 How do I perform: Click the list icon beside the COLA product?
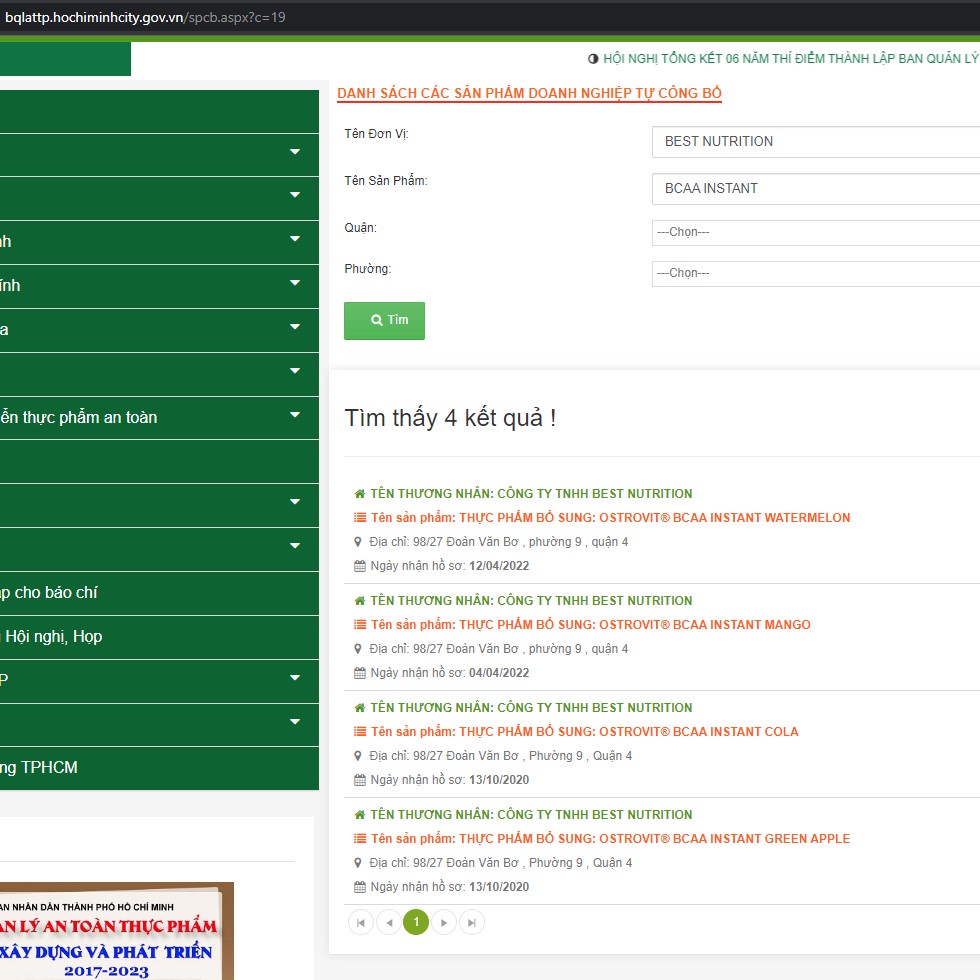[x=360, y=731]
